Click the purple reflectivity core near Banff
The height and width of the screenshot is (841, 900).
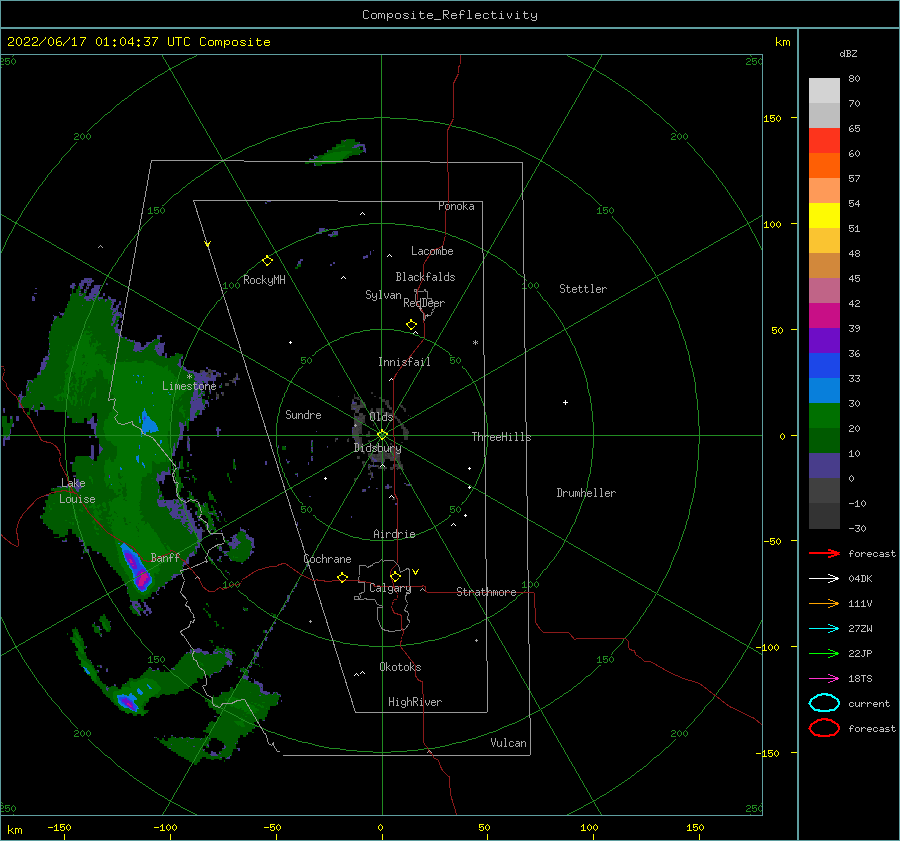click(137, 569)
